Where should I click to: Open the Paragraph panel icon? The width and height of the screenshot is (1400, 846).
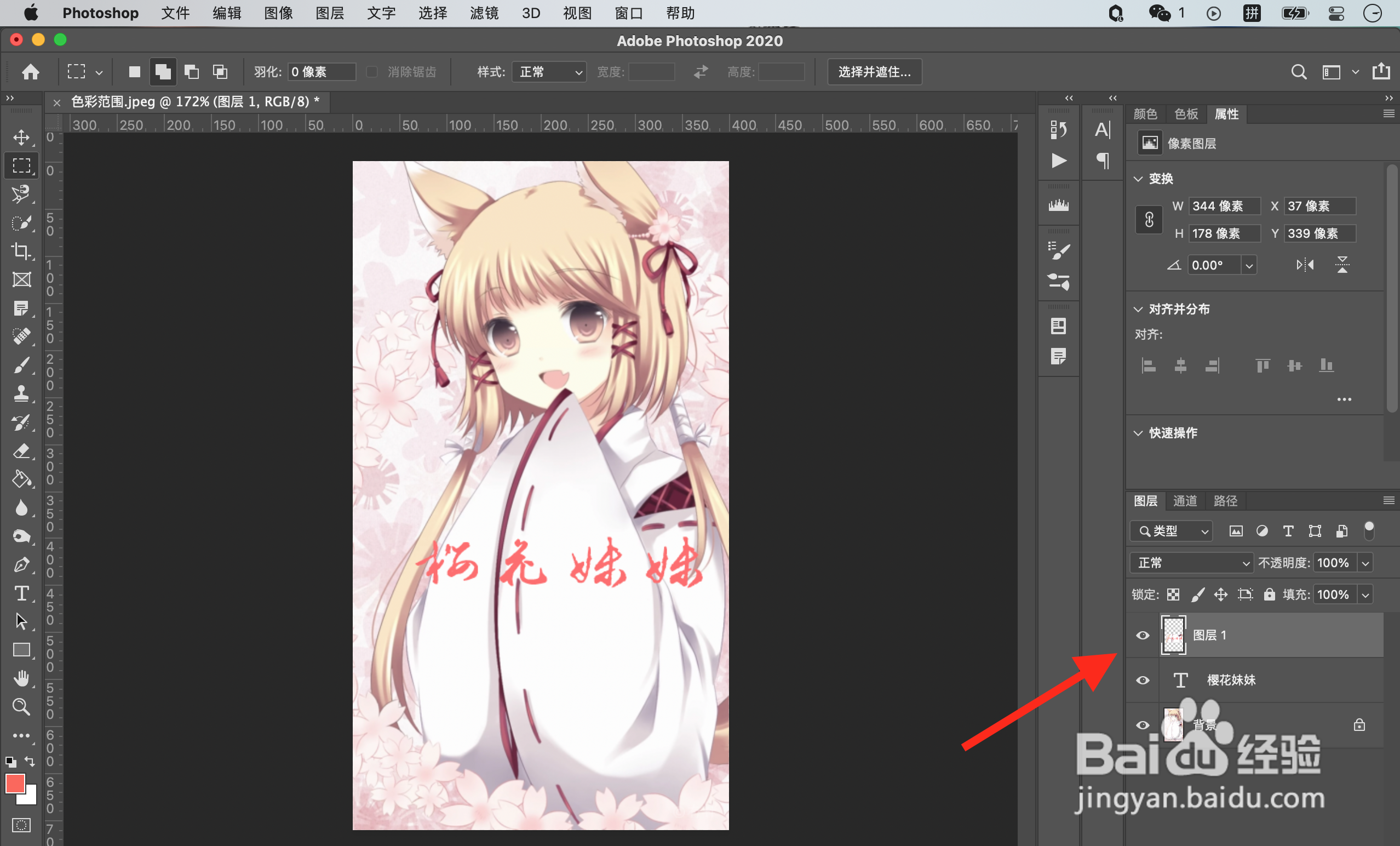coord(1102,161)
